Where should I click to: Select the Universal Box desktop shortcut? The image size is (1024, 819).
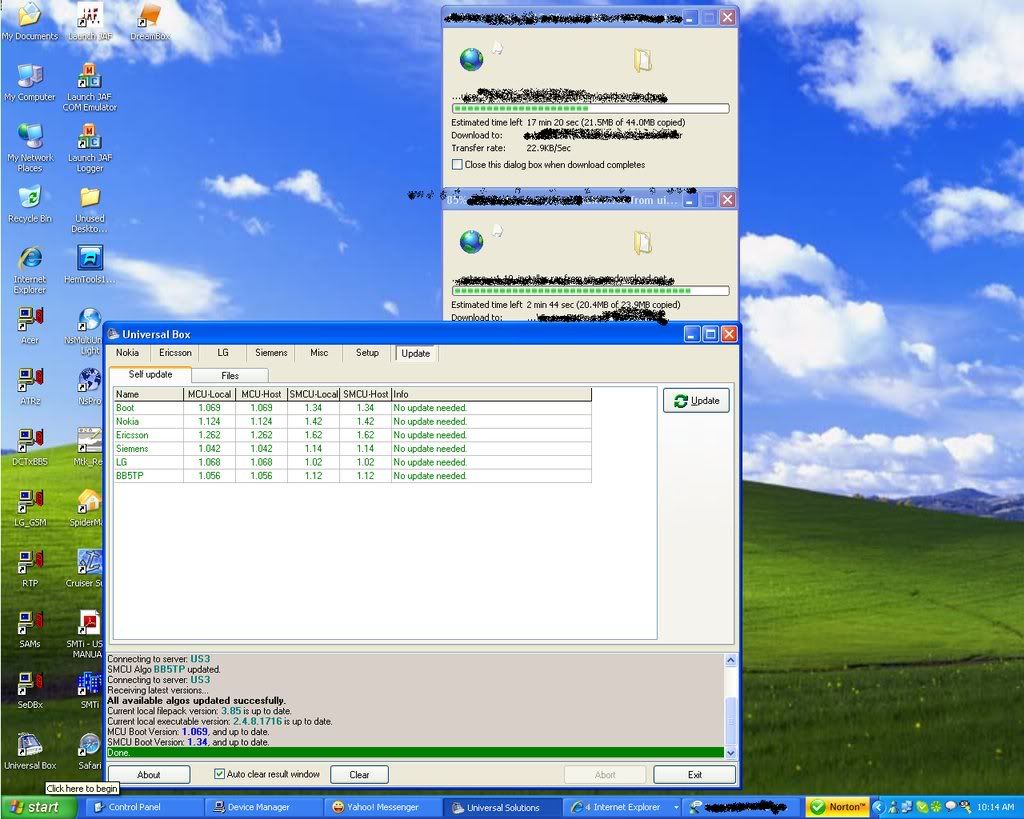point(30,750)
